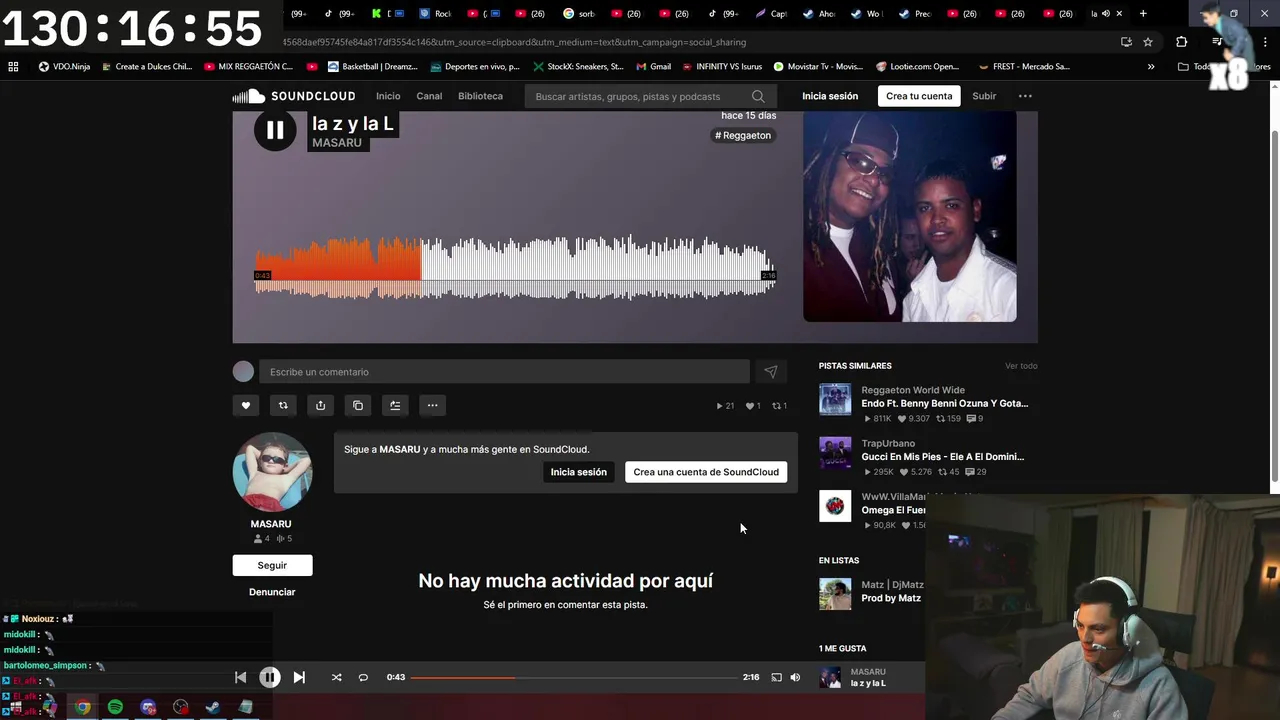Screen dimensions: 1280x720
Task: Toggle shuffle in the bottom player
Action: (336, 677)
